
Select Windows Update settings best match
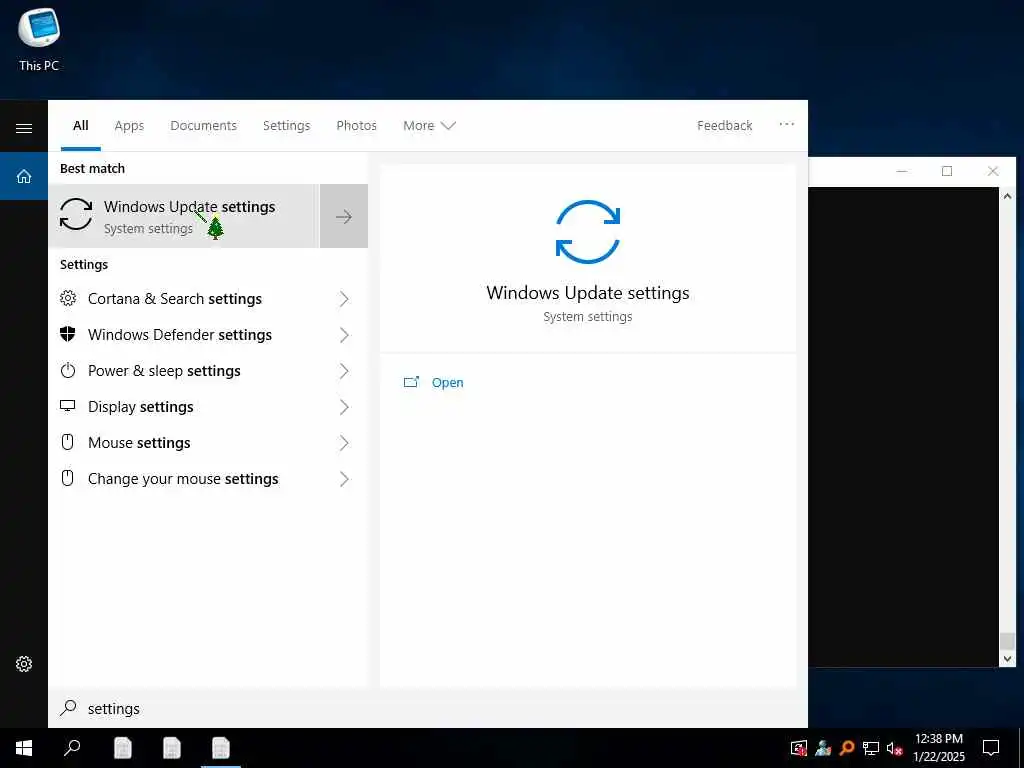coord(184,216)
